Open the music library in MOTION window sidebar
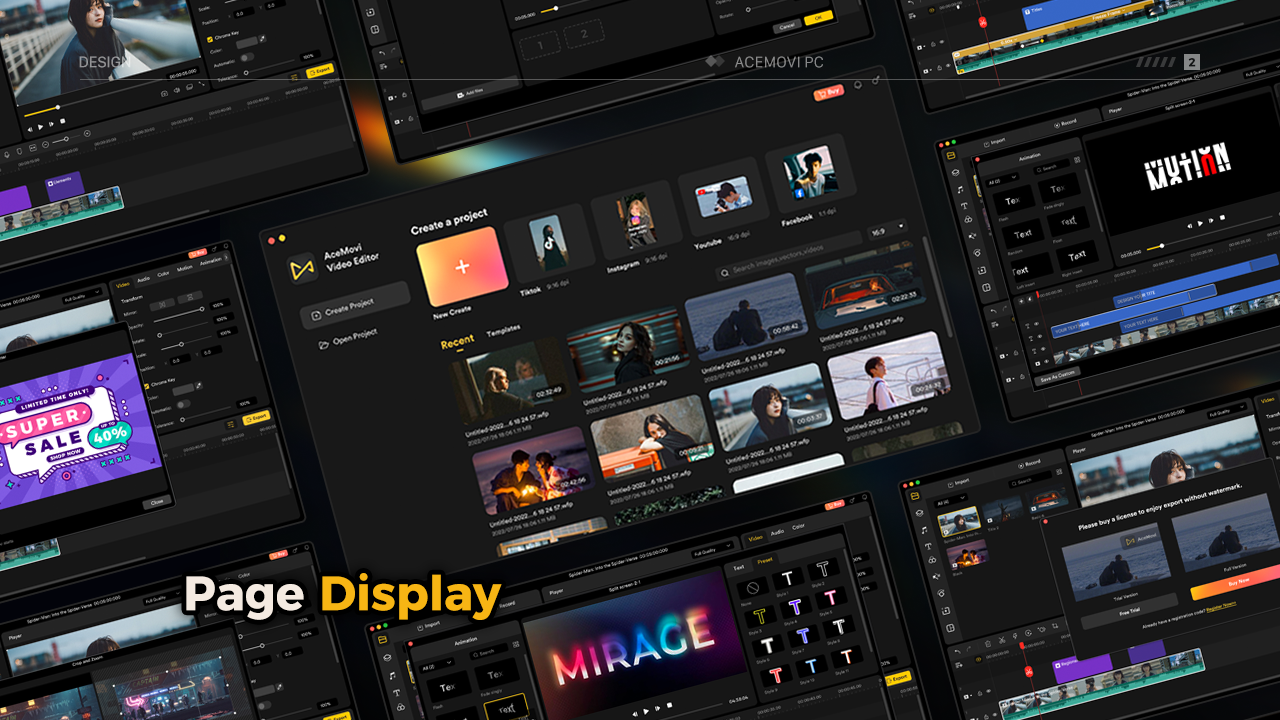The image size is (1280, 720). [960, 189]
